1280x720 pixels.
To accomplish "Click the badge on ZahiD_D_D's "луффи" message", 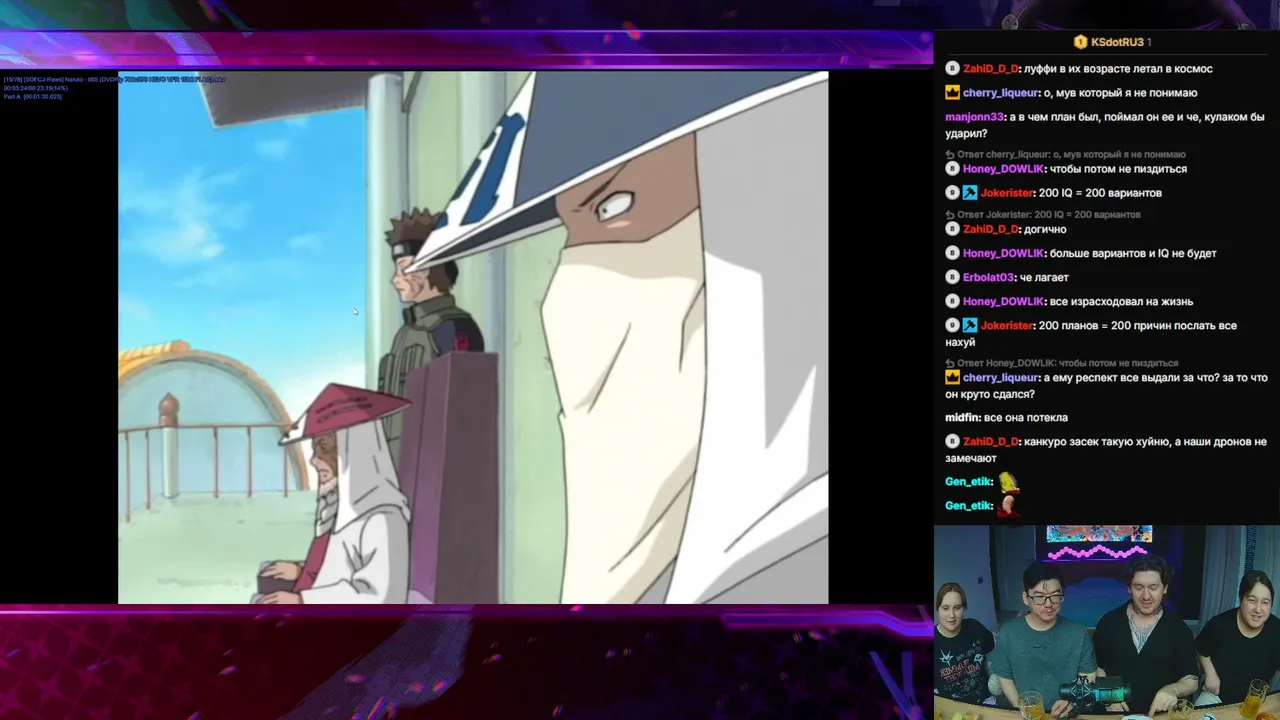I will pyautogui.click(x=952, y=69).
